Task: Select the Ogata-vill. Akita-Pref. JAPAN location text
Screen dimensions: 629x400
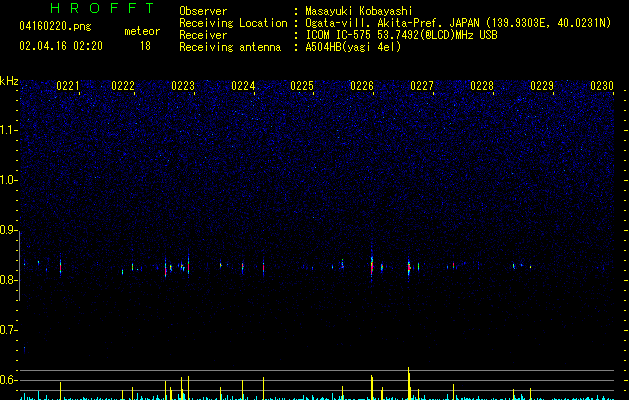Action: tap(458, 23)
